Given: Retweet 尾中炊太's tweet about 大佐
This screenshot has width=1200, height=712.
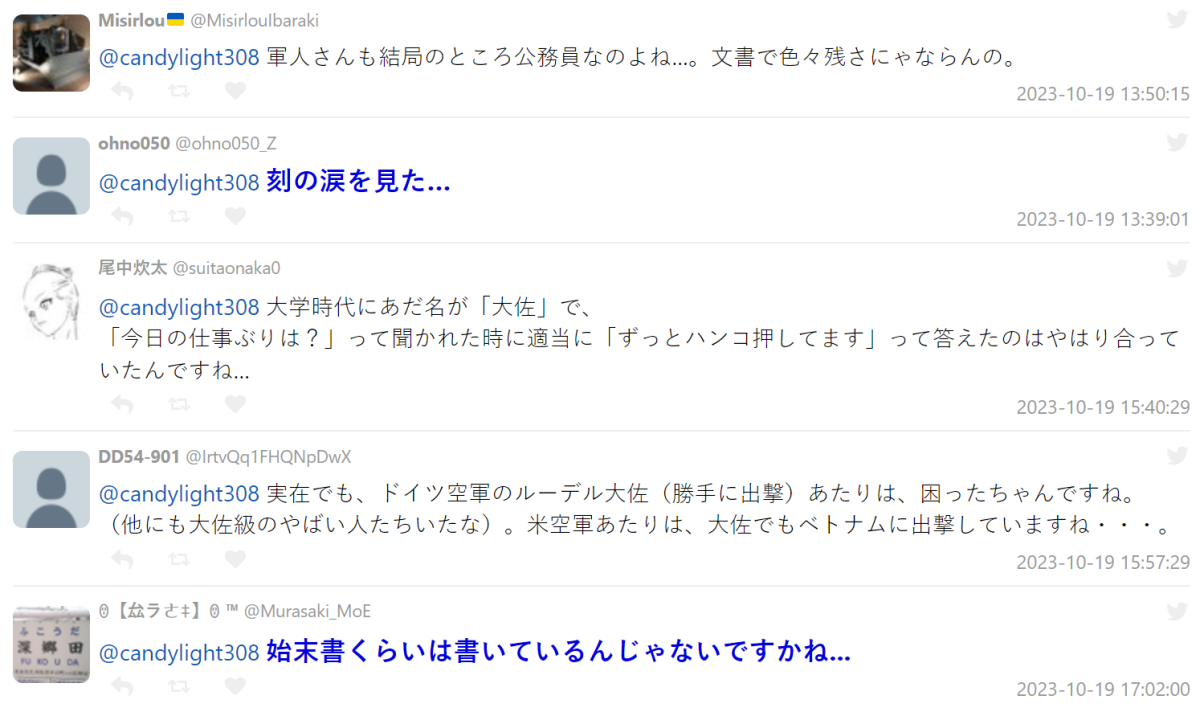Looking at the screenshot, I should click(179, 404).
